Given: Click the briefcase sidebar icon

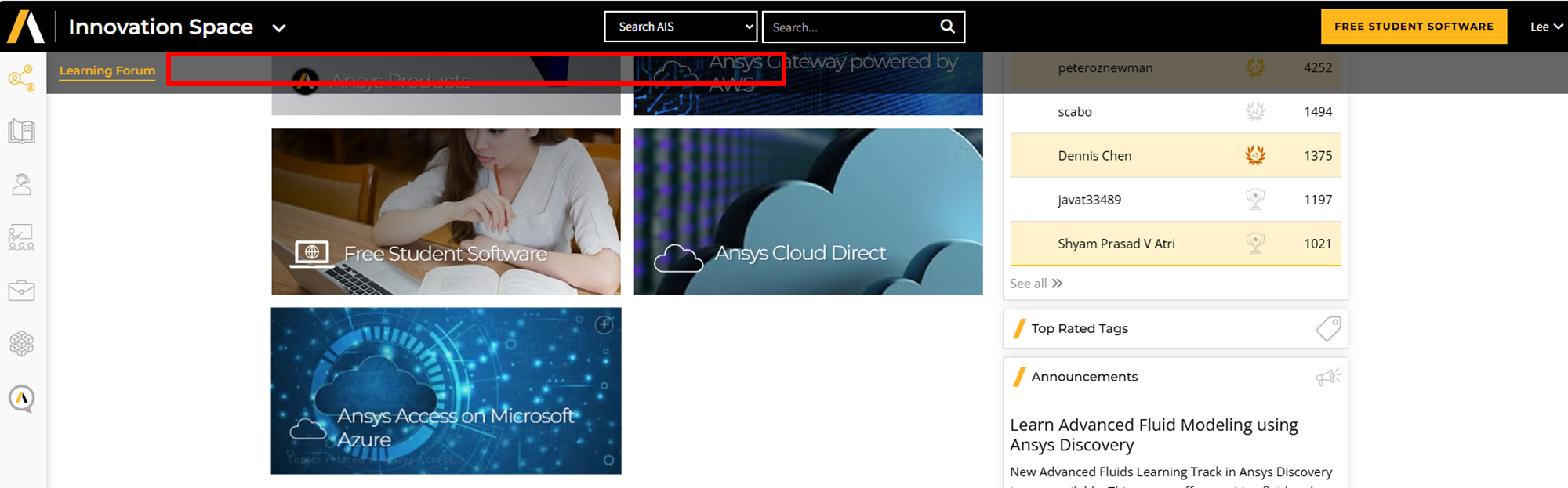Looking at the screenshot, I should (x=21, y=291).
